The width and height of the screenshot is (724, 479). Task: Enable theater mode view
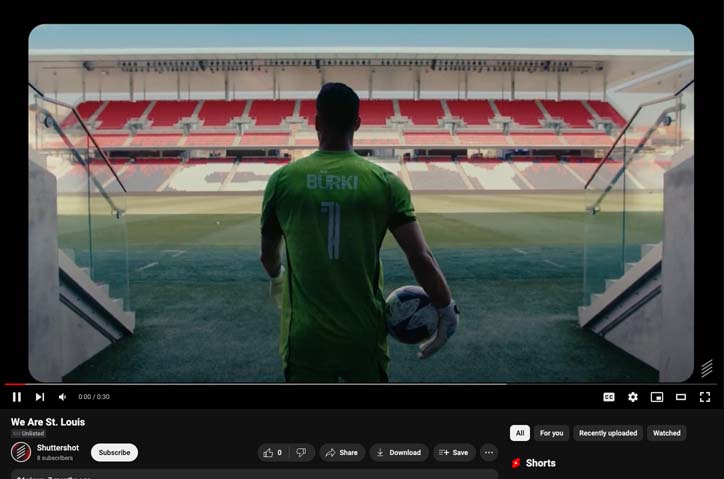tap(681, 397)
